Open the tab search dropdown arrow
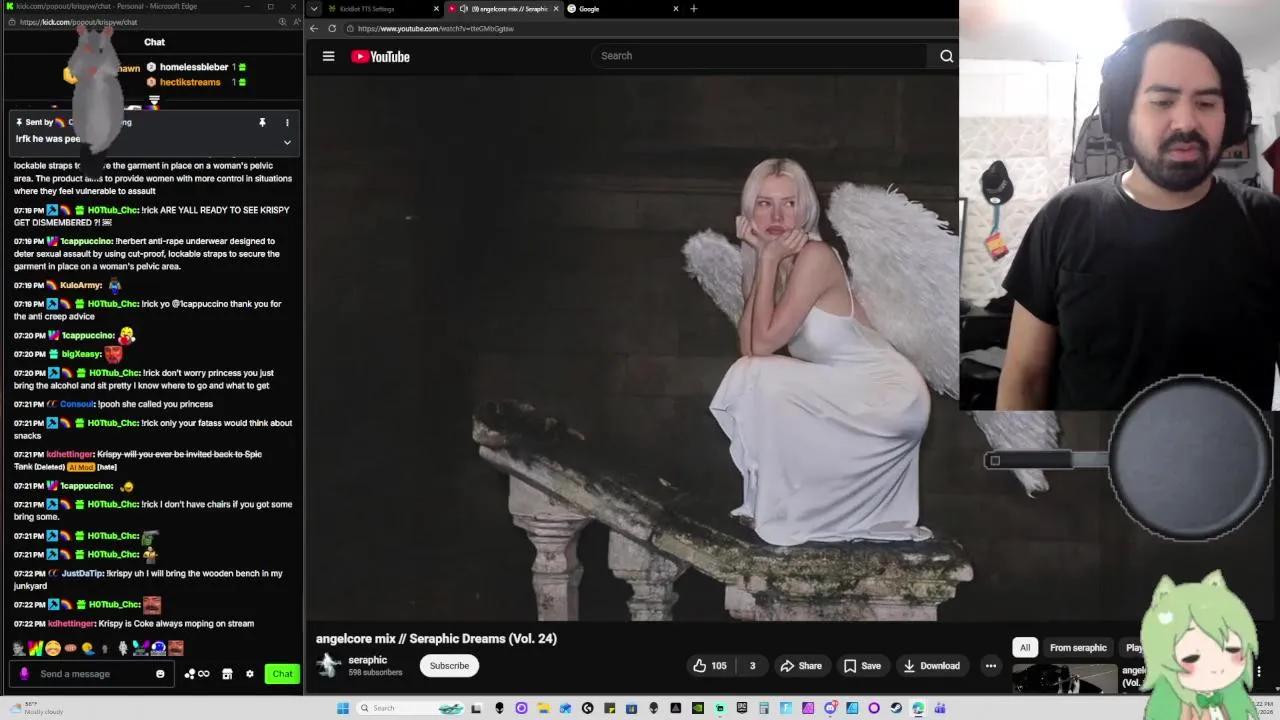 pos(314,9)
